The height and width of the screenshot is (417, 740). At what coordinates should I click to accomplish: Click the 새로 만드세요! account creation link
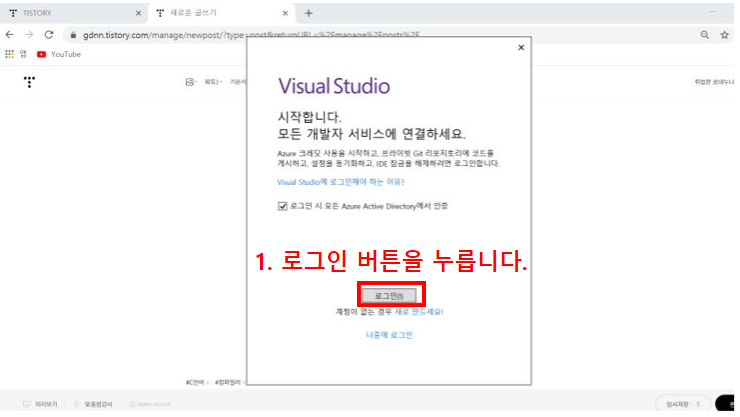click(419, 312)
